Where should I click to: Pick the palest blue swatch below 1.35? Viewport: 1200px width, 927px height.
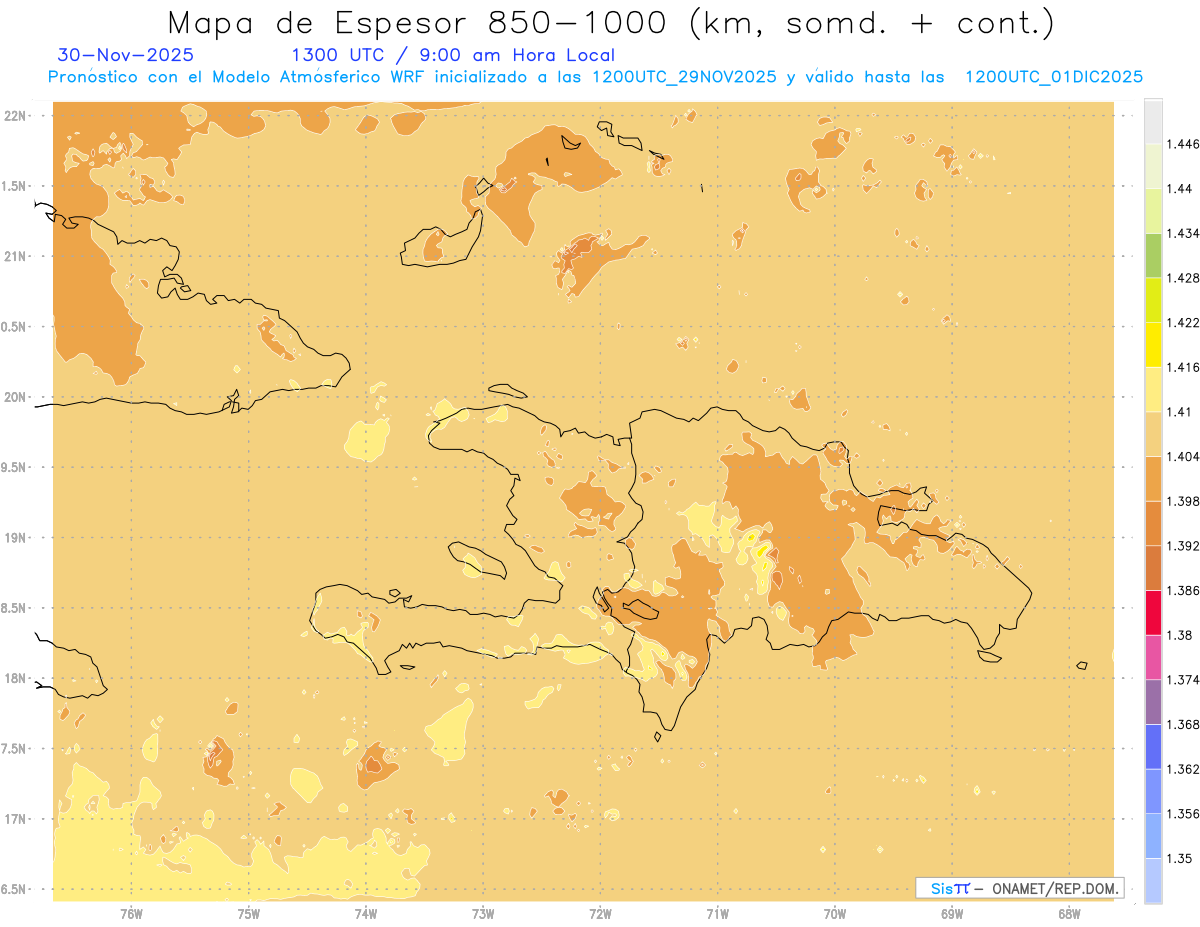[1153, 880]
